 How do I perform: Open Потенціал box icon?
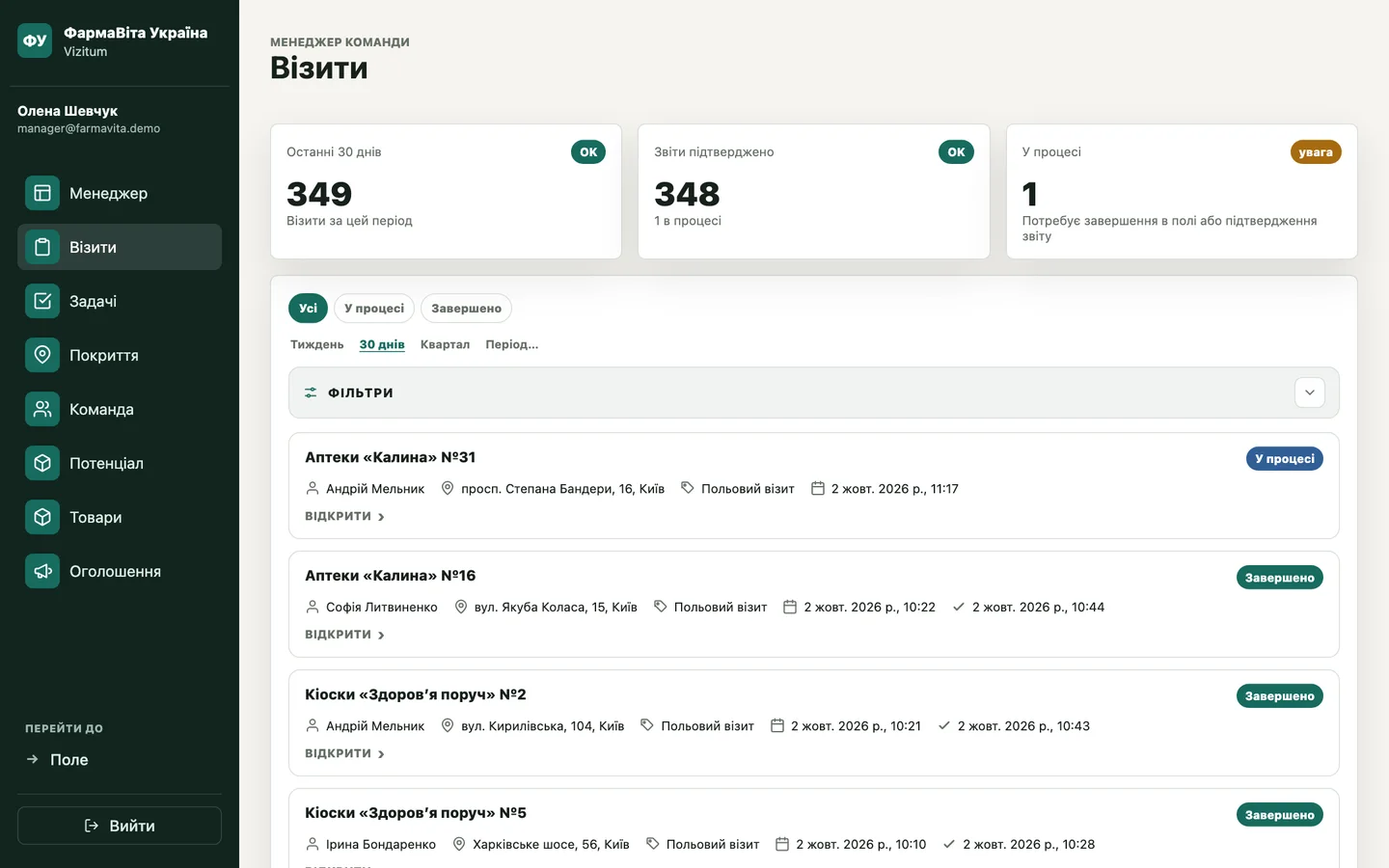[42, 463]
